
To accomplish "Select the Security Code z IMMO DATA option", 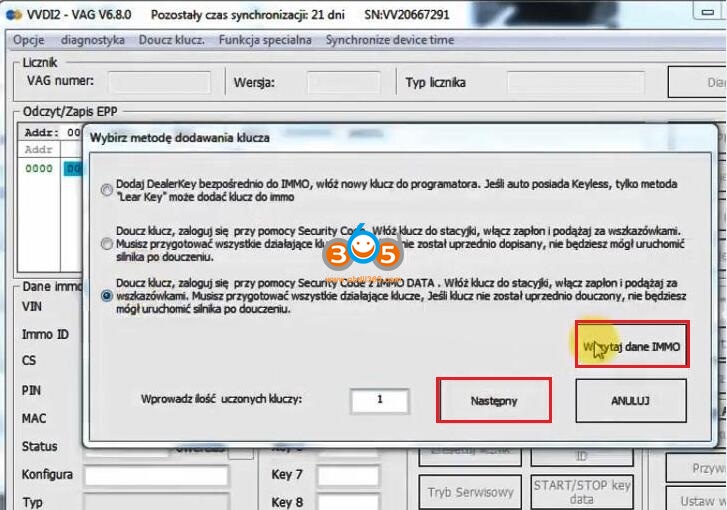I will pos(107,295).
